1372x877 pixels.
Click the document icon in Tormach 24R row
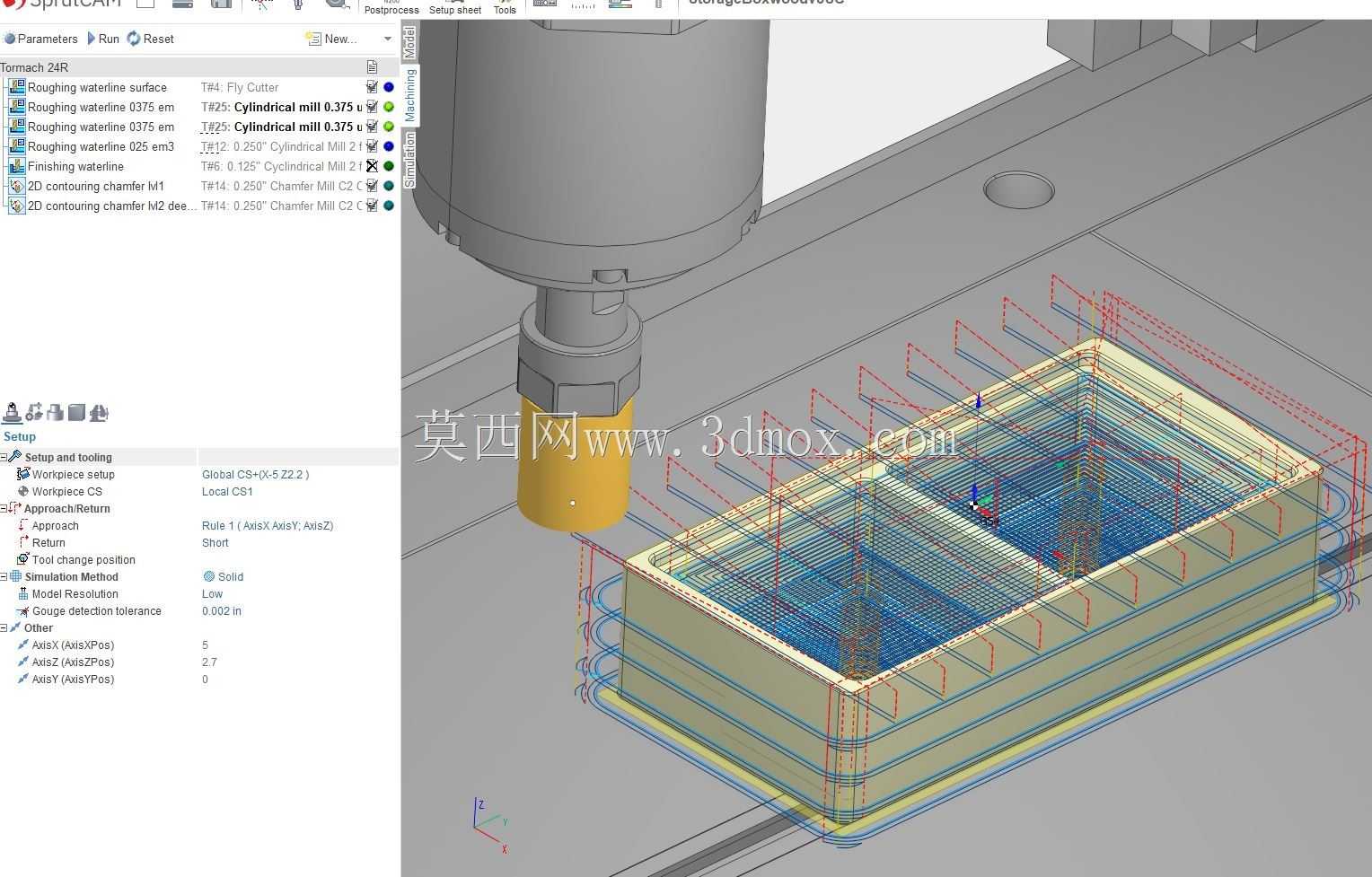372,67
